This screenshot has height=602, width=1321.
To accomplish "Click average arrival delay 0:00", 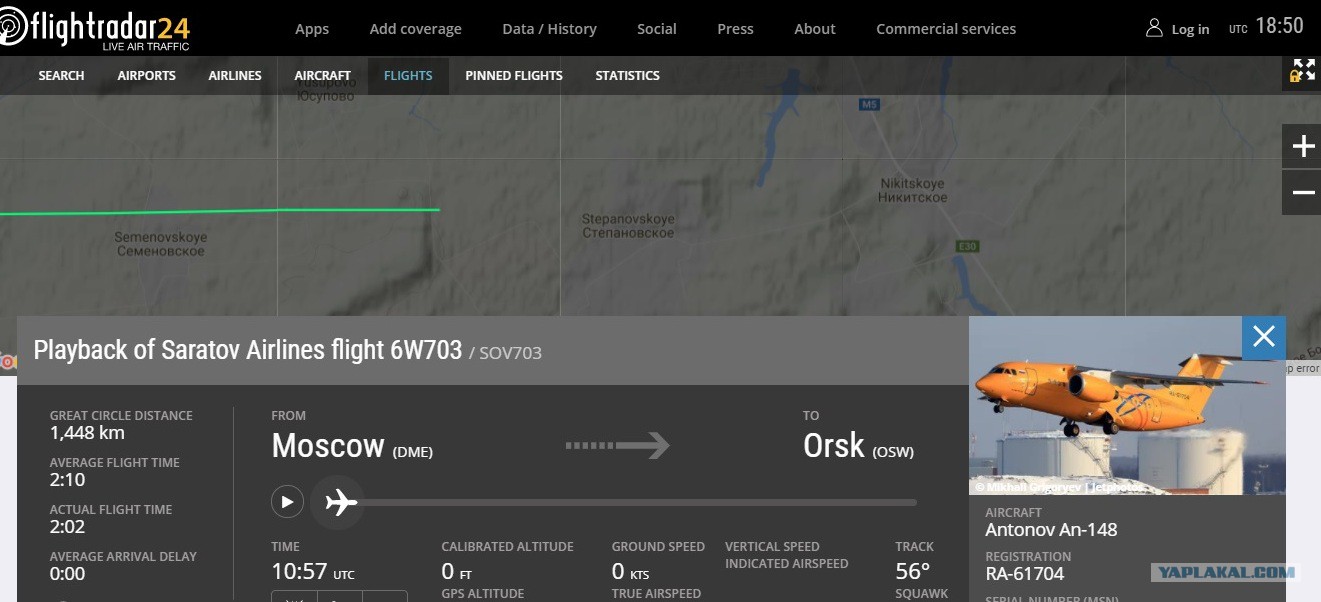I will [67, 574].
